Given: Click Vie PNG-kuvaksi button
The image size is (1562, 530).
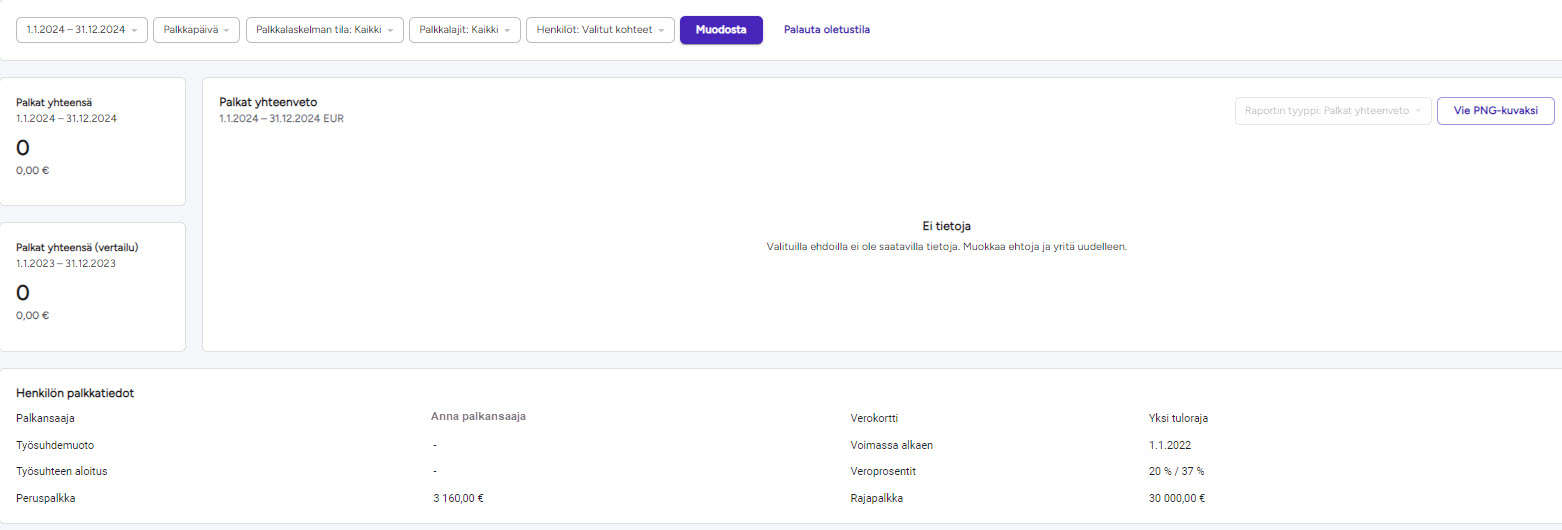Looking at the screenshot, I should (x=1495, y=111).
